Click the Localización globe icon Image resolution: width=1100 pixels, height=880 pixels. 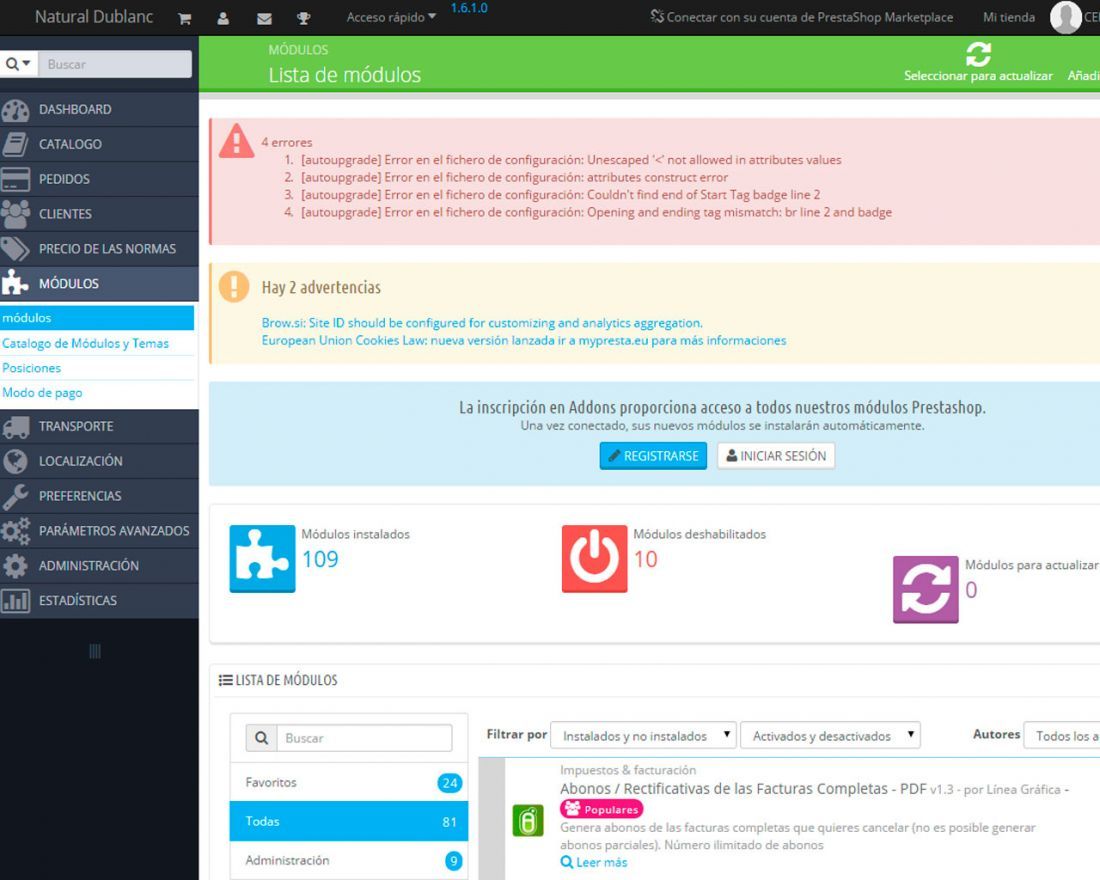pos(15,461)
